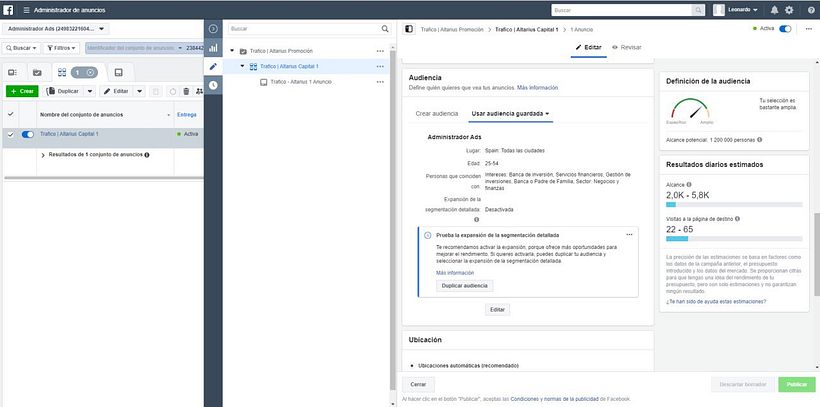The height and width of the screenshot is (407, 820).
Task: Click the Cerrar button
Action: pyautogui.click(x=418, y=385)
